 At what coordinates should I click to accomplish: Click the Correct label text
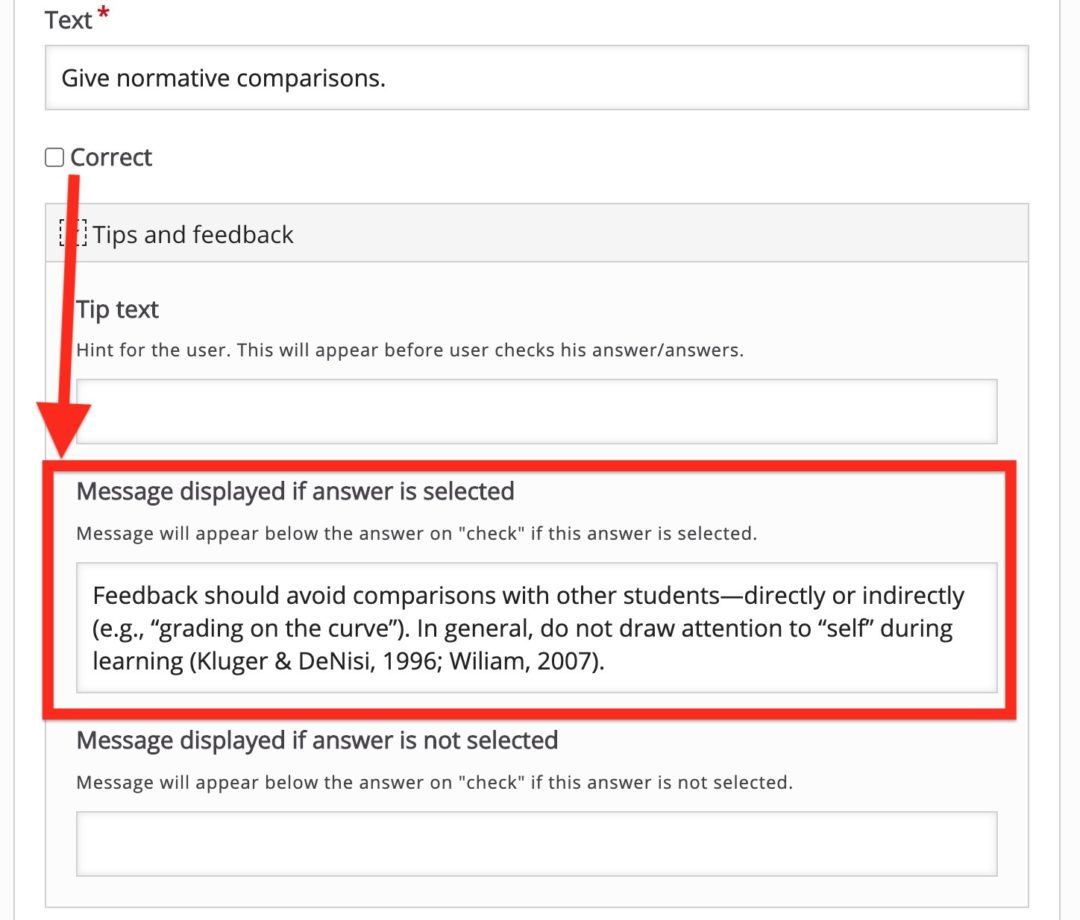pos(110,157)
